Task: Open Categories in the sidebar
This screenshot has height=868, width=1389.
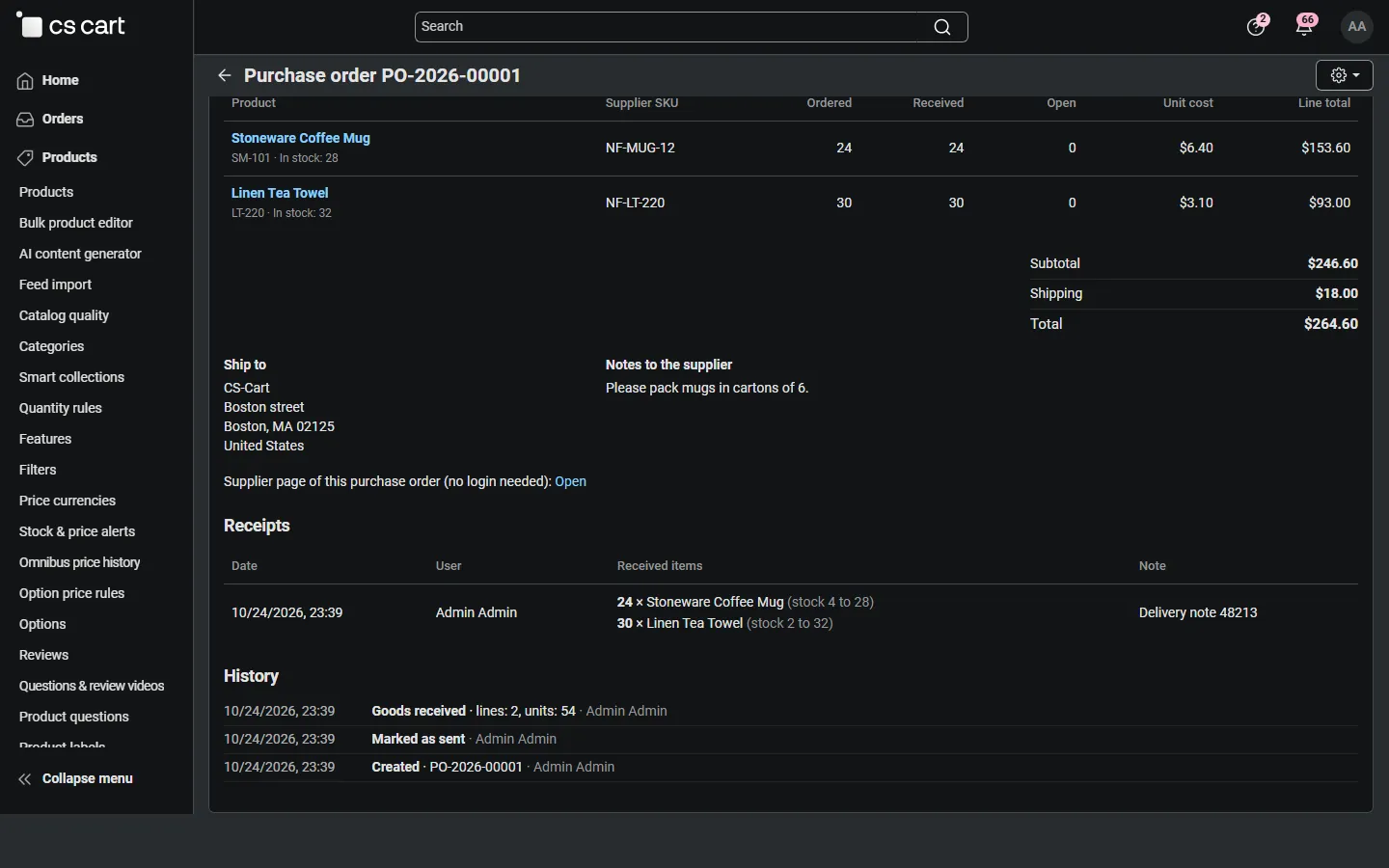Action: (x=51, y=346)
